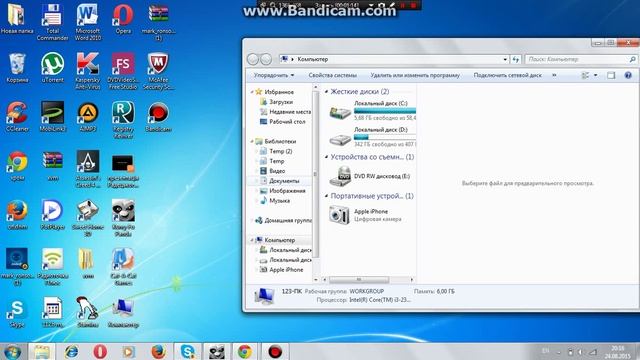Select Видео library in navigation pane
This screenshot has width=640, height=360.
tap(272, 171)
